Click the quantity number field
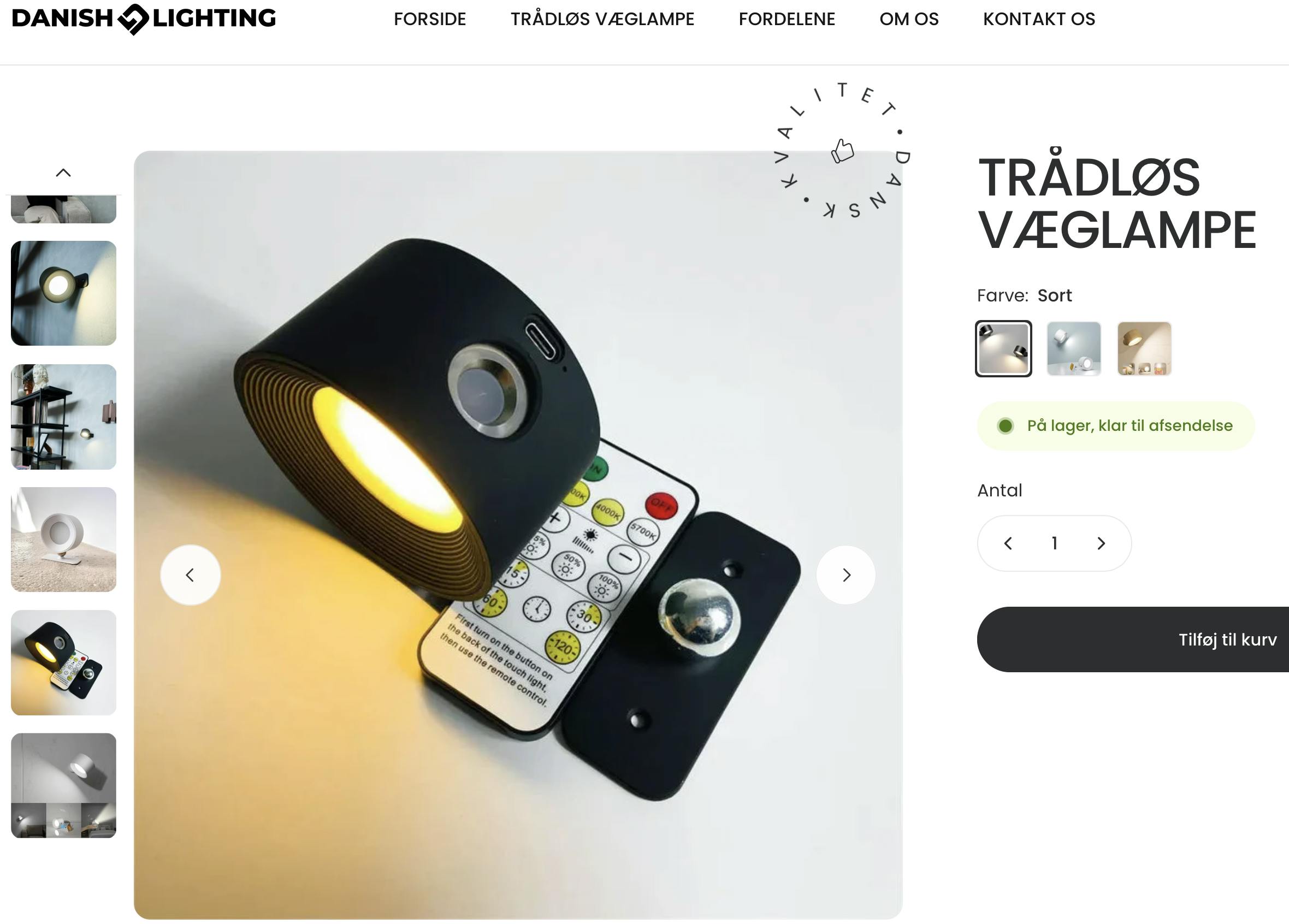Viewport: 1289px width, 924px height. tap(1055, 544)
